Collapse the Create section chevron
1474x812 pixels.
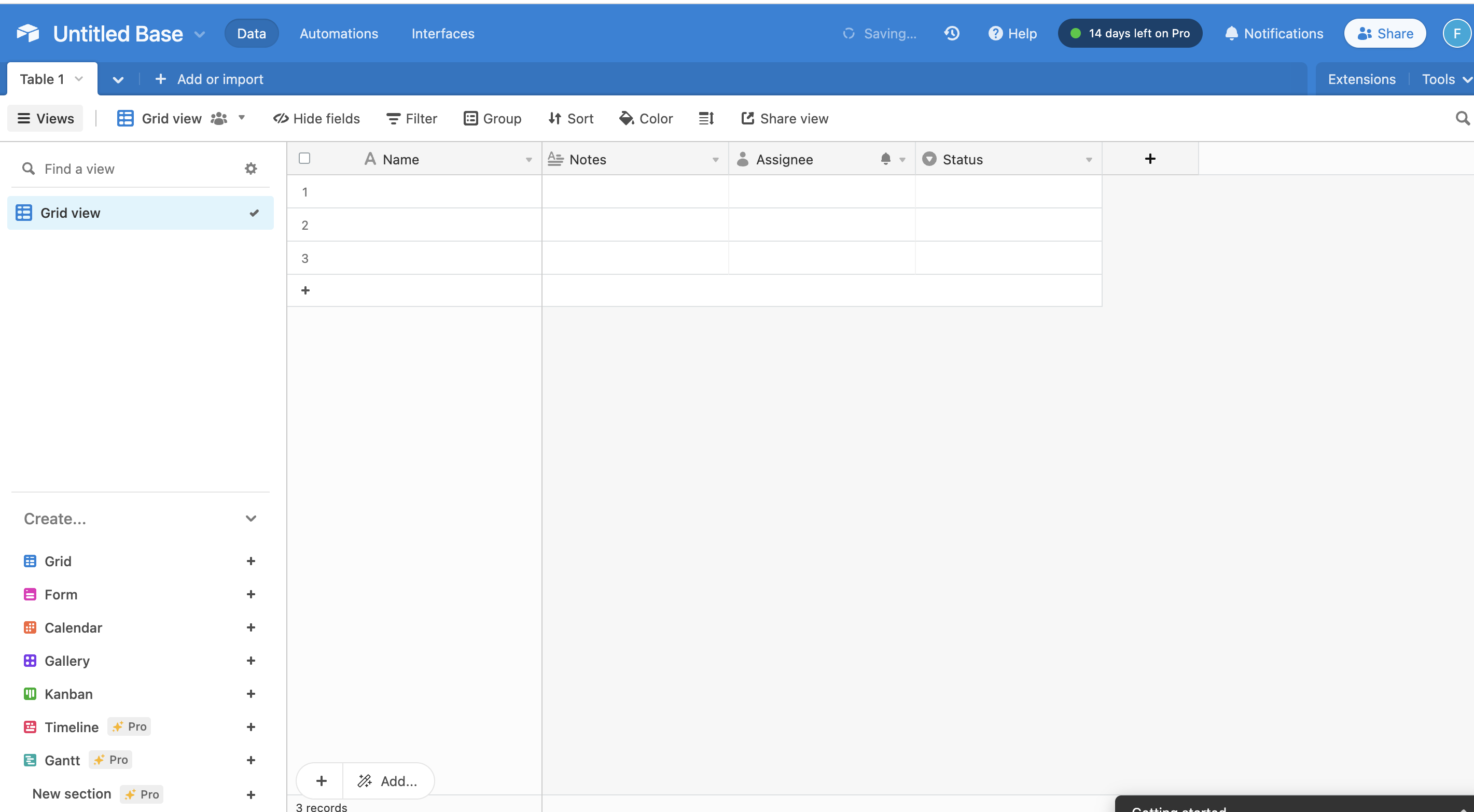coord(251,519)
